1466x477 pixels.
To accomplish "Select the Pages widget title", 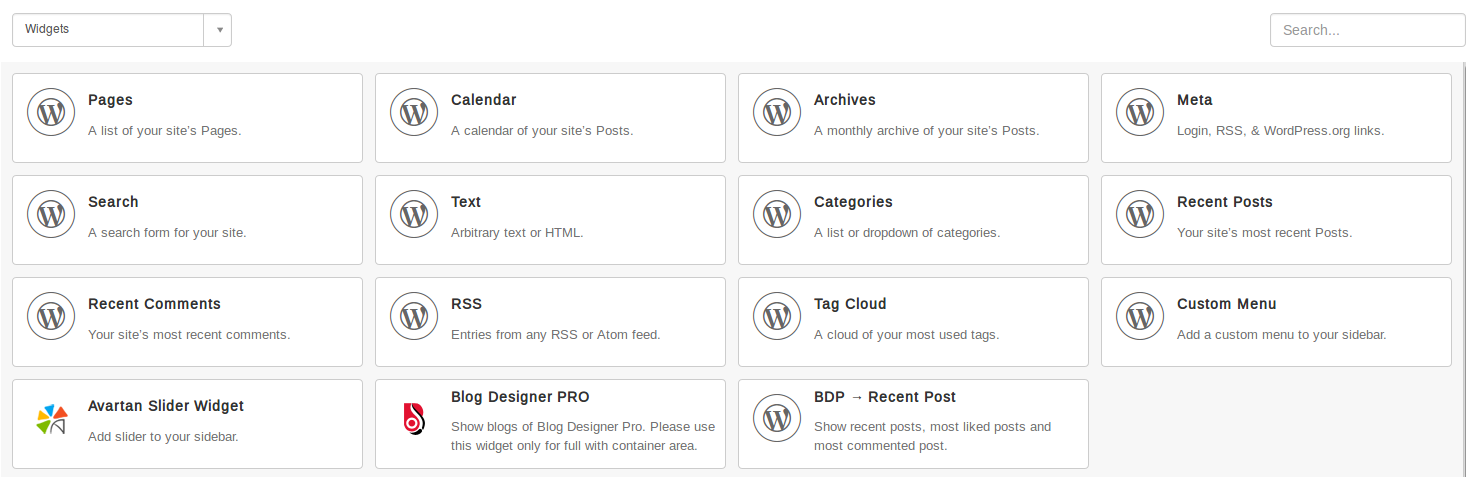I will (x=110, y=100).
